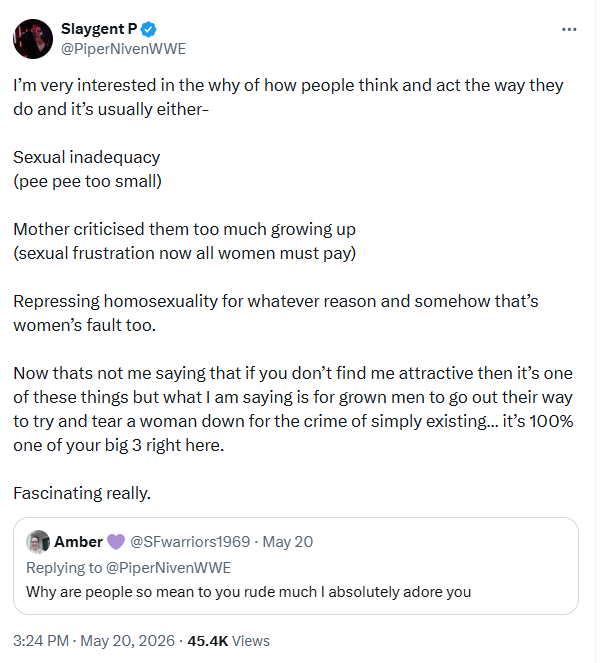Open the quoted tweet's May 20 date

click(288, 542)
